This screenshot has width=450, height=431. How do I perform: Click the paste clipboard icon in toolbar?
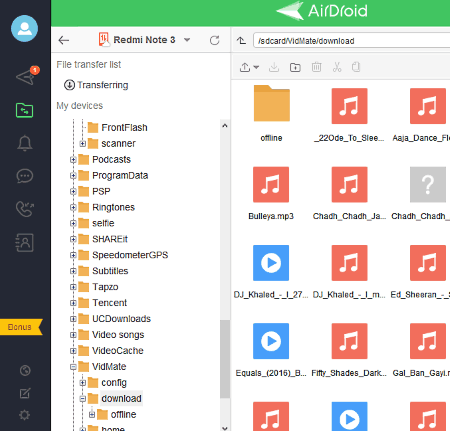356,67
